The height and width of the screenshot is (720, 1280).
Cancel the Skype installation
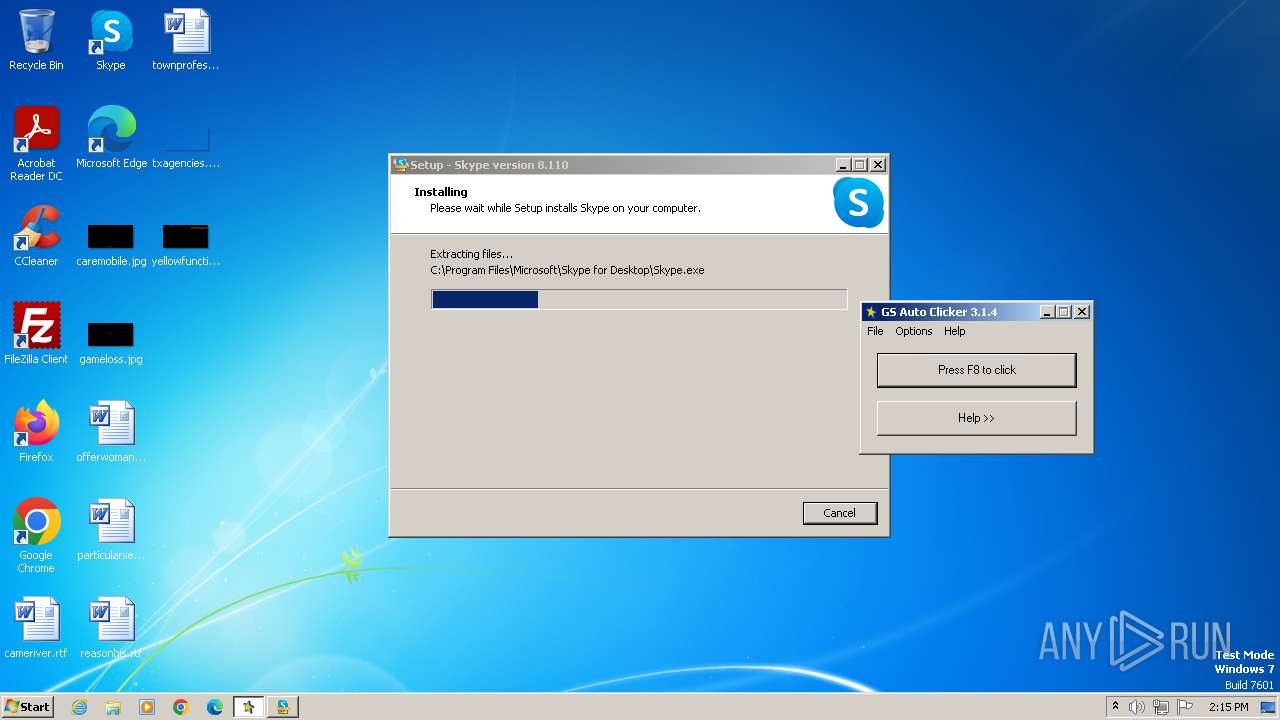[840, 513]
